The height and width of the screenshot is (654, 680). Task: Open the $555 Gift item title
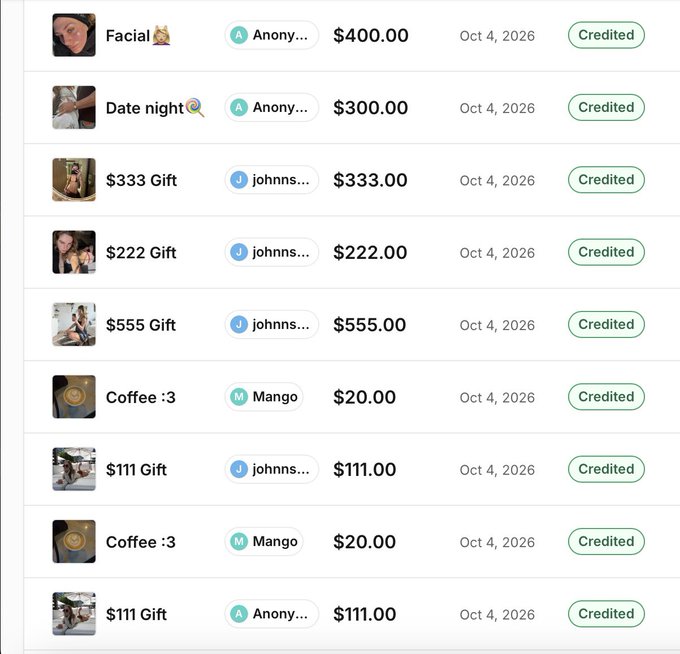[141, 325]
